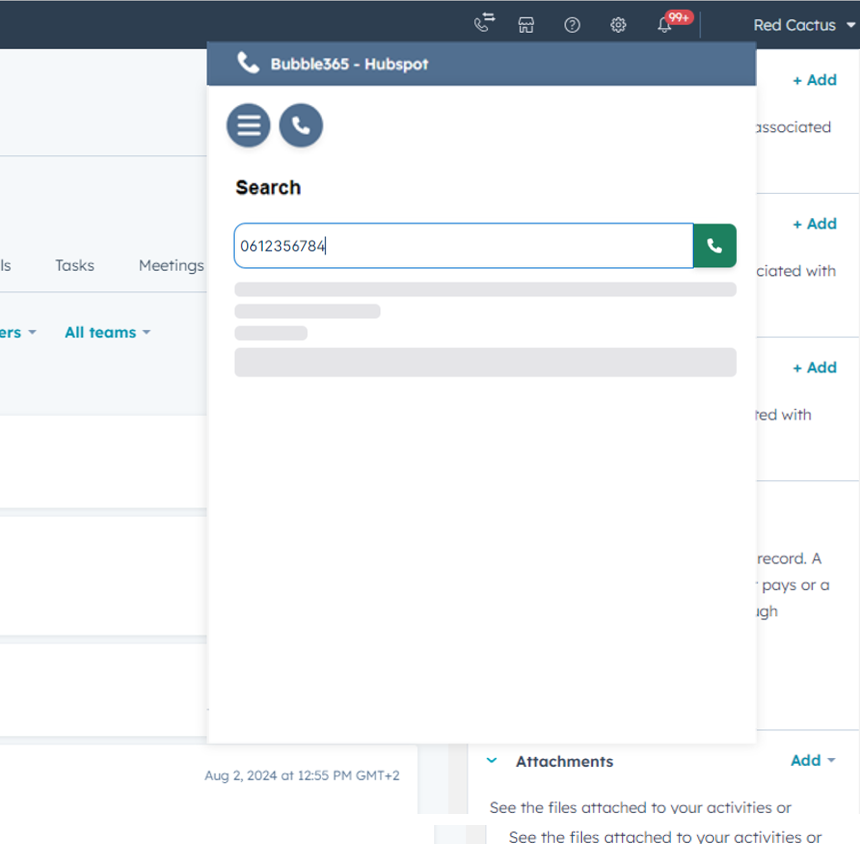Screen dimensions: 860x844
Task: Click the search field containing 0612356784
Action: coord(463,246)
